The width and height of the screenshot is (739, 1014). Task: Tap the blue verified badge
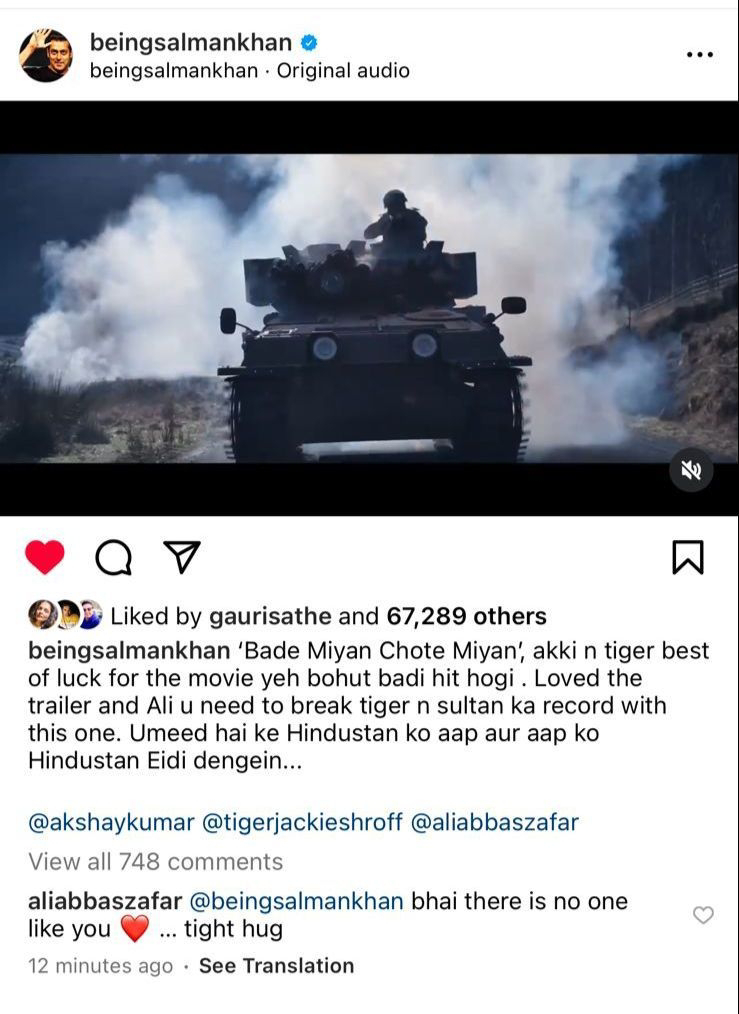[310, 43]
